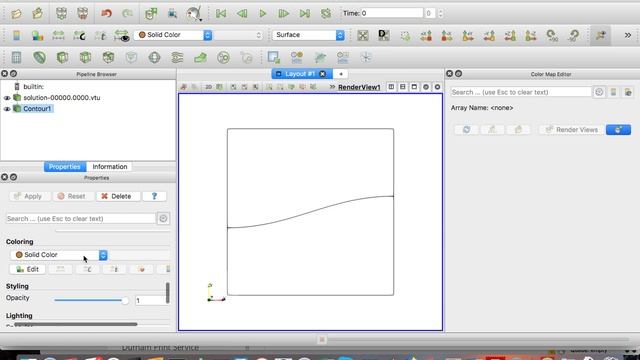Screen dimensions: 640x360
Task: Play the animation
Action: click(x=263, y=14)
